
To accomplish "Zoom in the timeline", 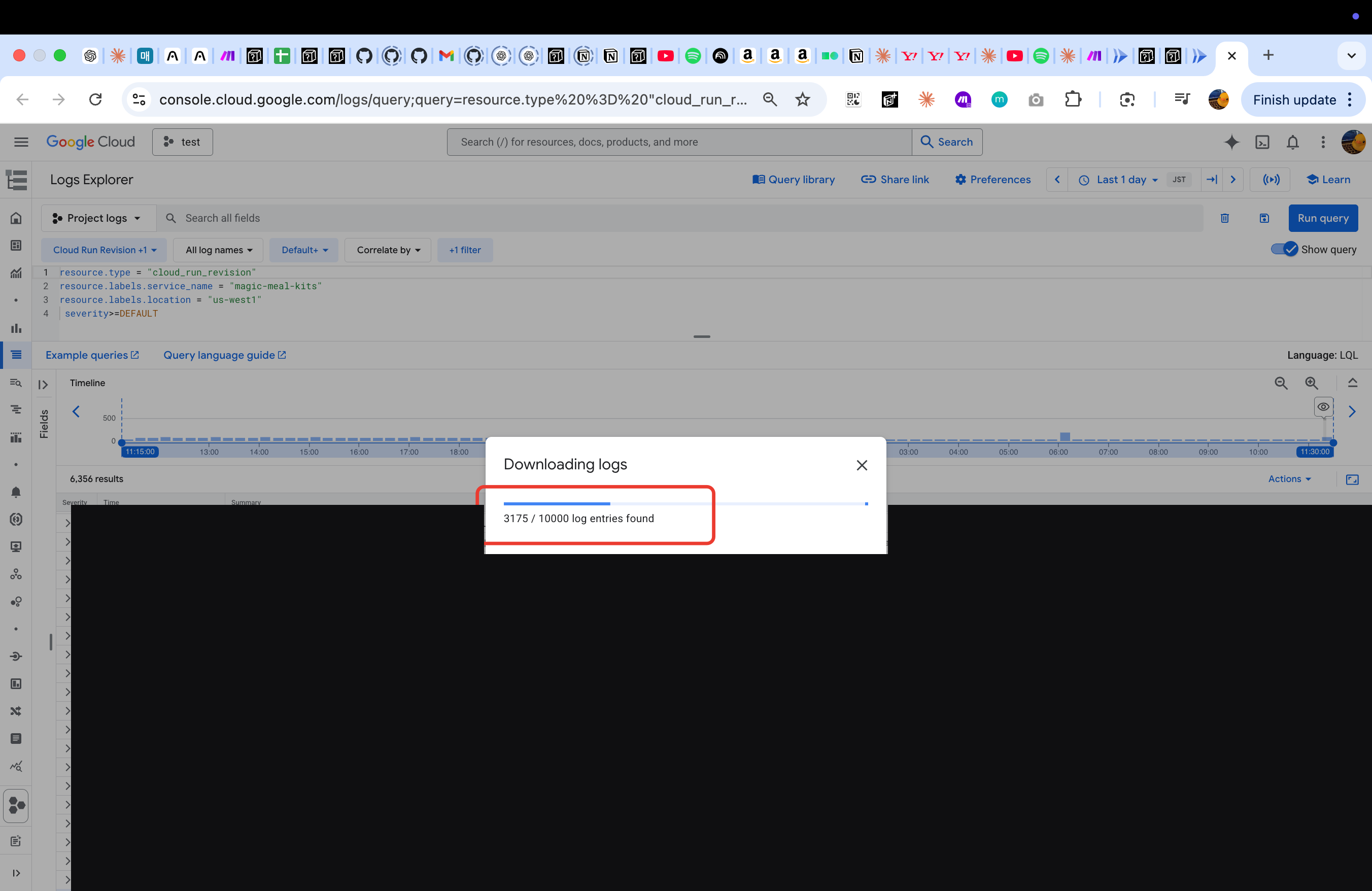I will pyautogui.click(x=1311, y=383).
